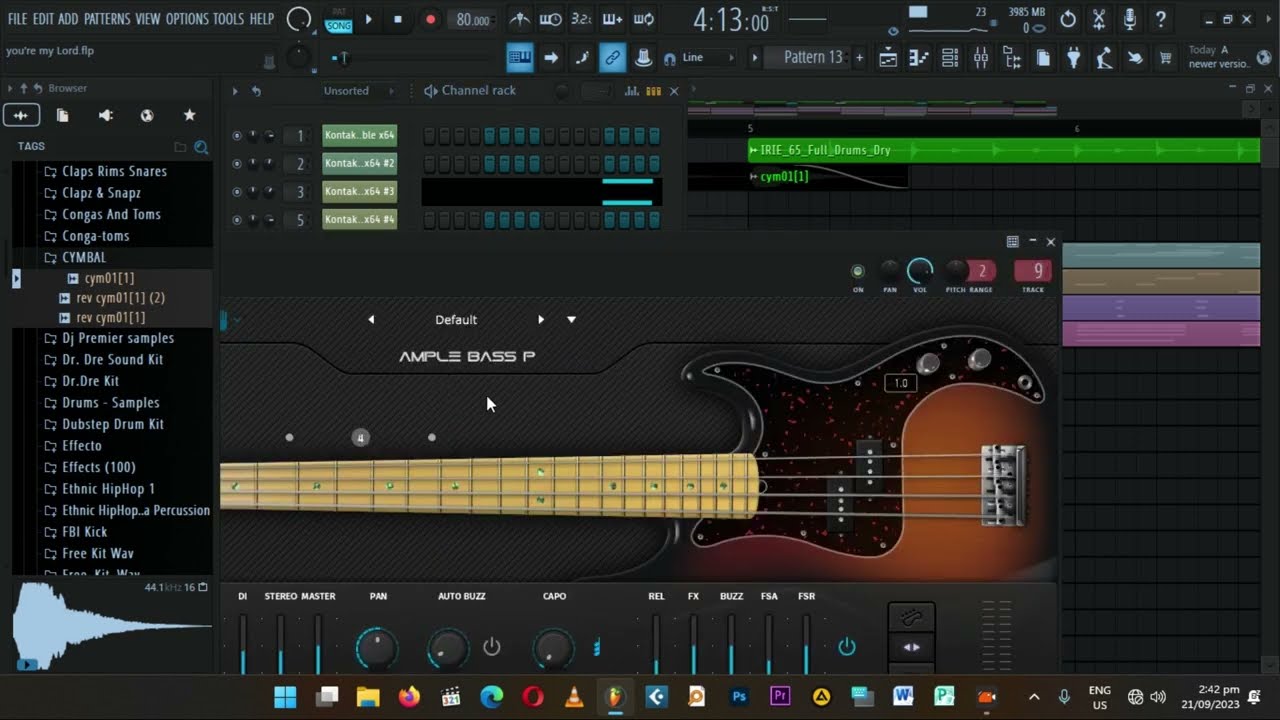Open the Dr. Dre Sound Kit folder
1280x720 pixels.
(113, 359)
